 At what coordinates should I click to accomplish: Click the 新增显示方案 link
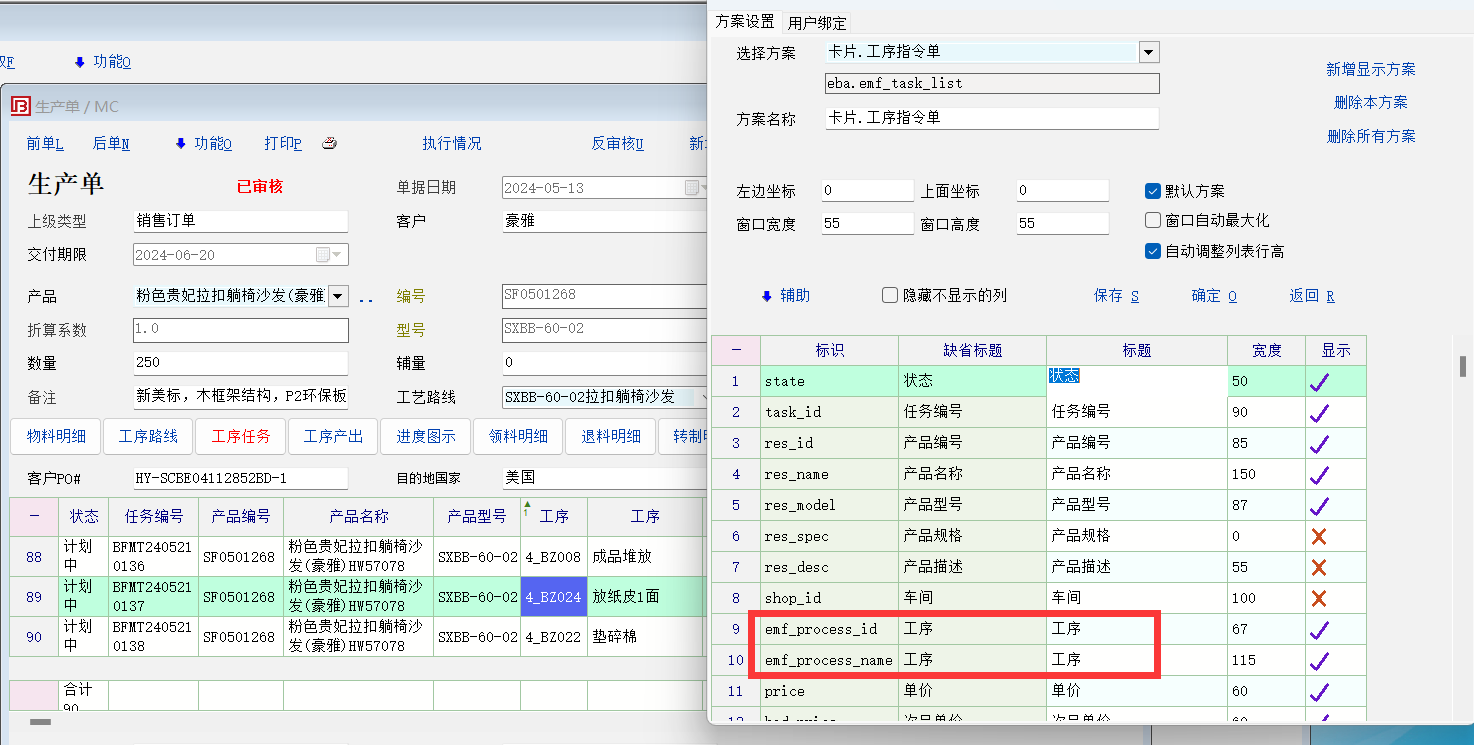click(1370, 69)
